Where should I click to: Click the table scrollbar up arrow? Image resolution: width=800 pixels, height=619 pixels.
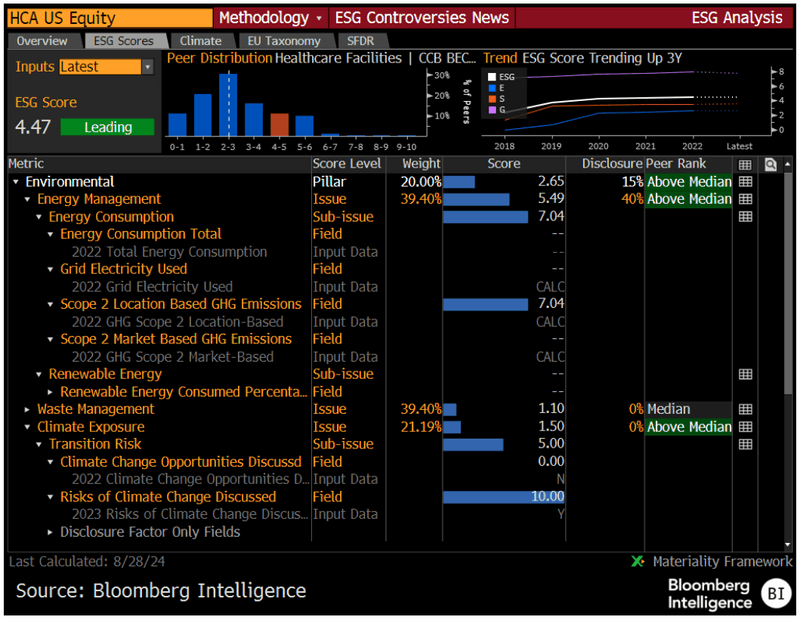[787, 164]
